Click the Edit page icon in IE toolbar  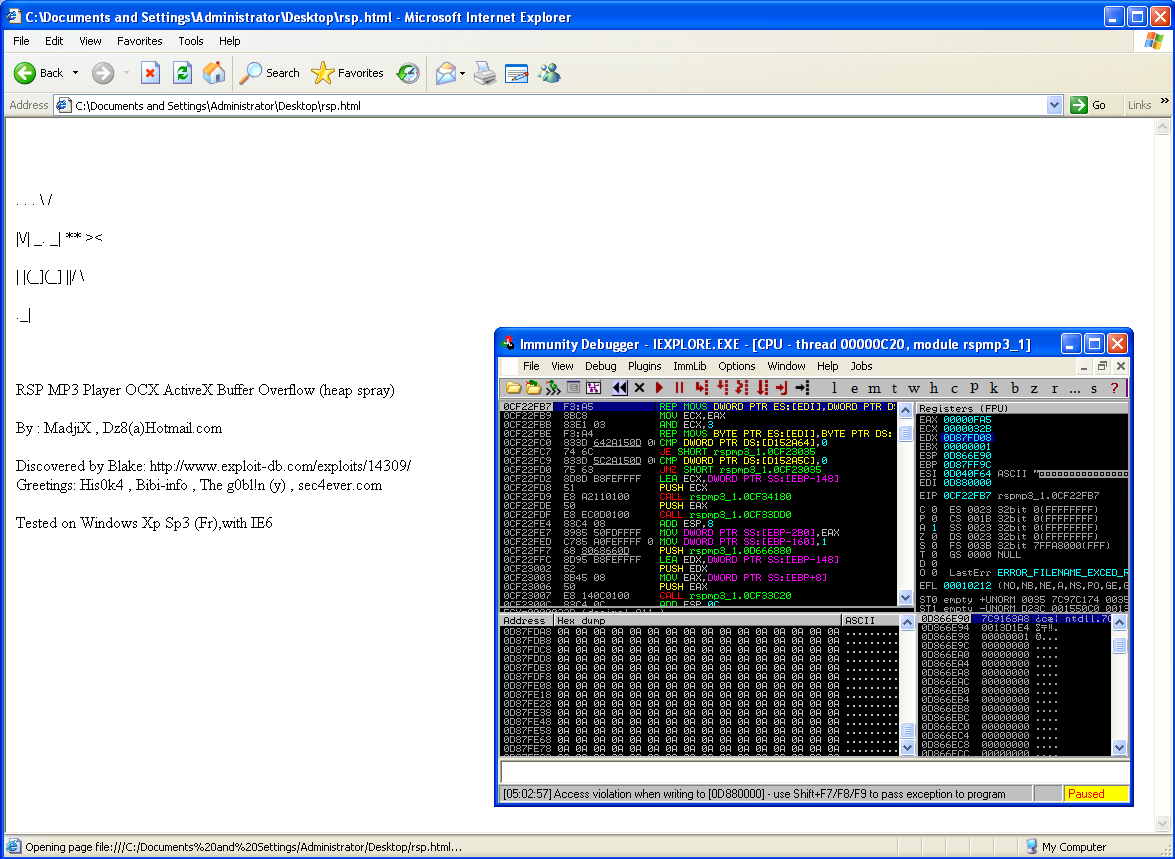516,73
